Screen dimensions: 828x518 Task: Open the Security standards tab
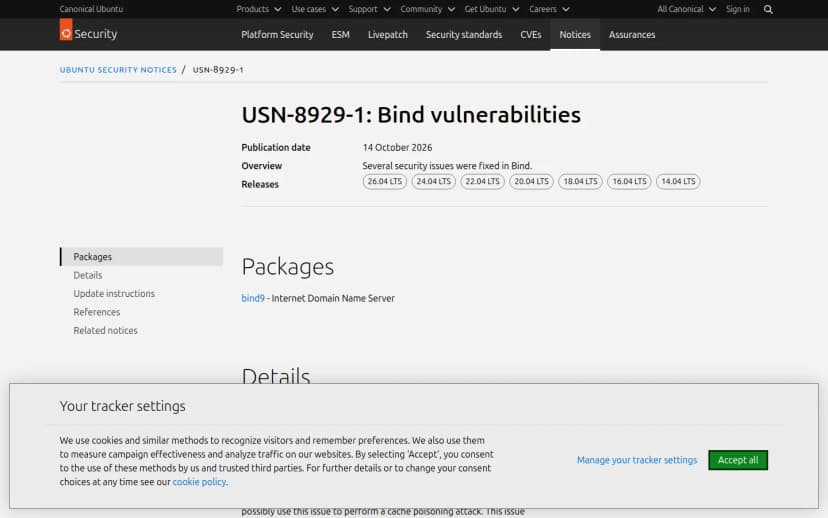tap(464, 34)
